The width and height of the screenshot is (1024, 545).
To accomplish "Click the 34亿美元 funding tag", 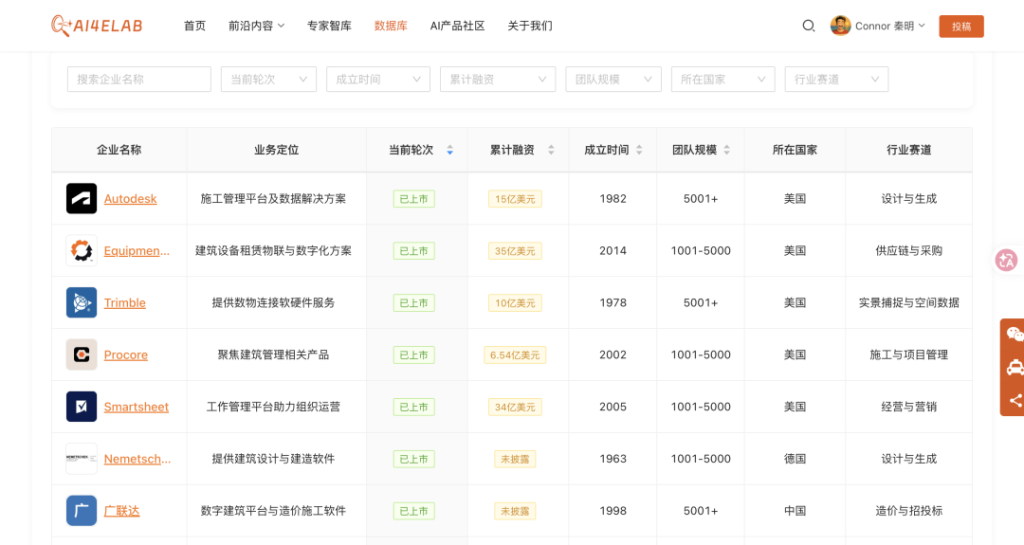I will click(515, 407).
